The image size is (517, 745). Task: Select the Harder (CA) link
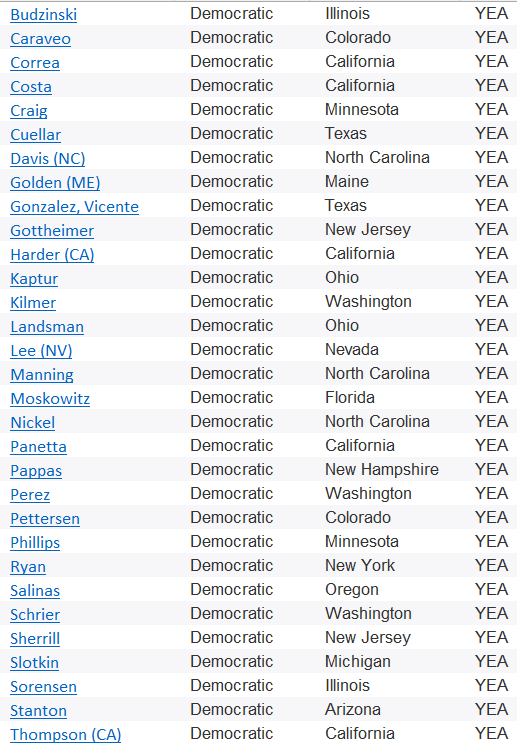(x=52, y=255)
